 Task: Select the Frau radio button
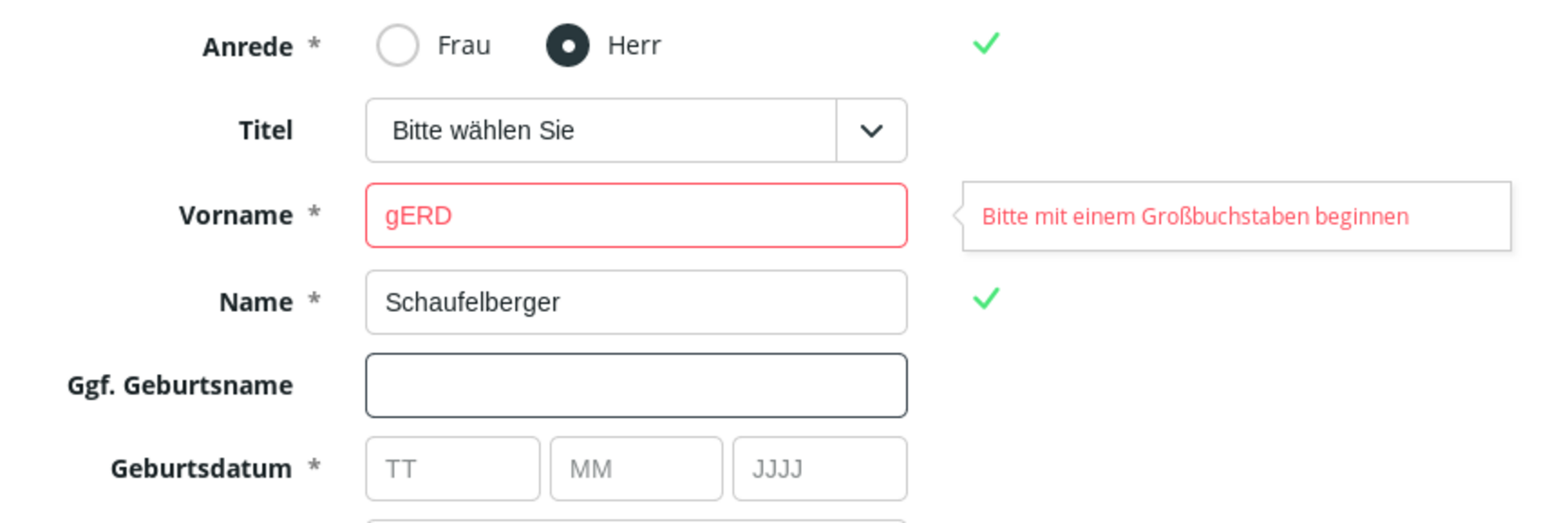pyautogui.click(x=397, y=45)
